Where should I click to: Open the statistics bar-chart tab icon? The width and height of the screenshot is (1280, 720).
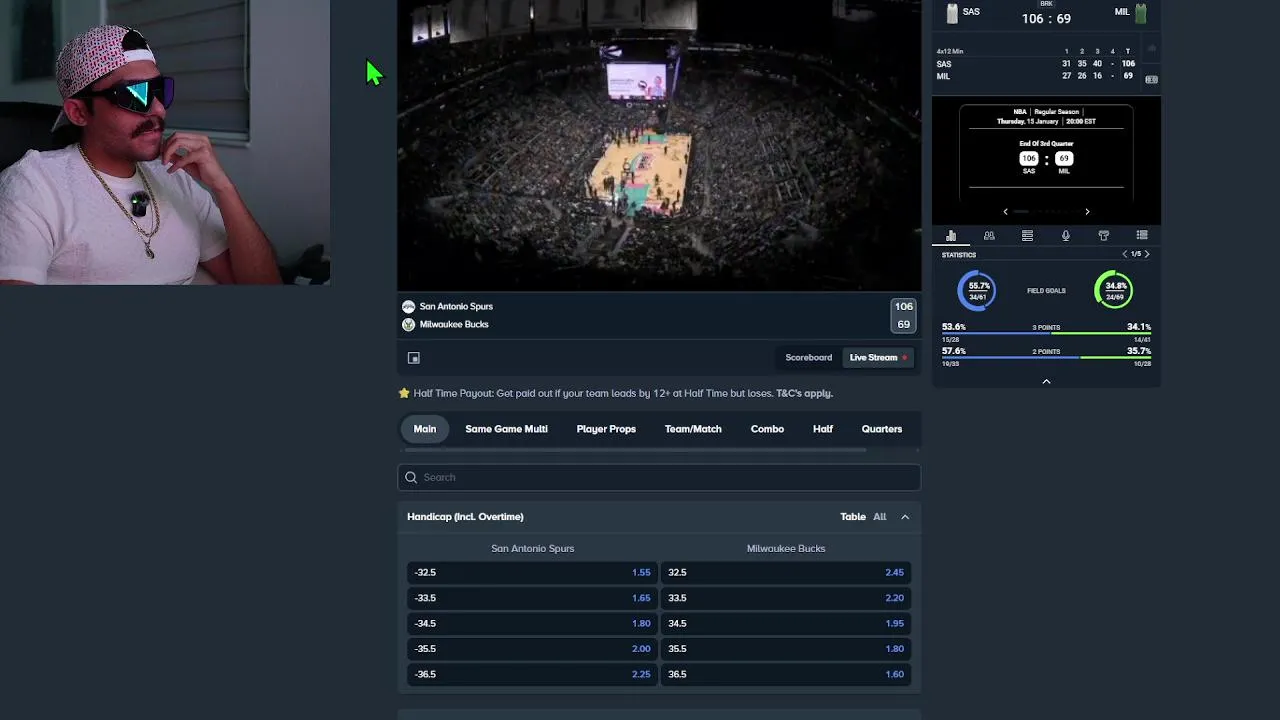point(951,236)
